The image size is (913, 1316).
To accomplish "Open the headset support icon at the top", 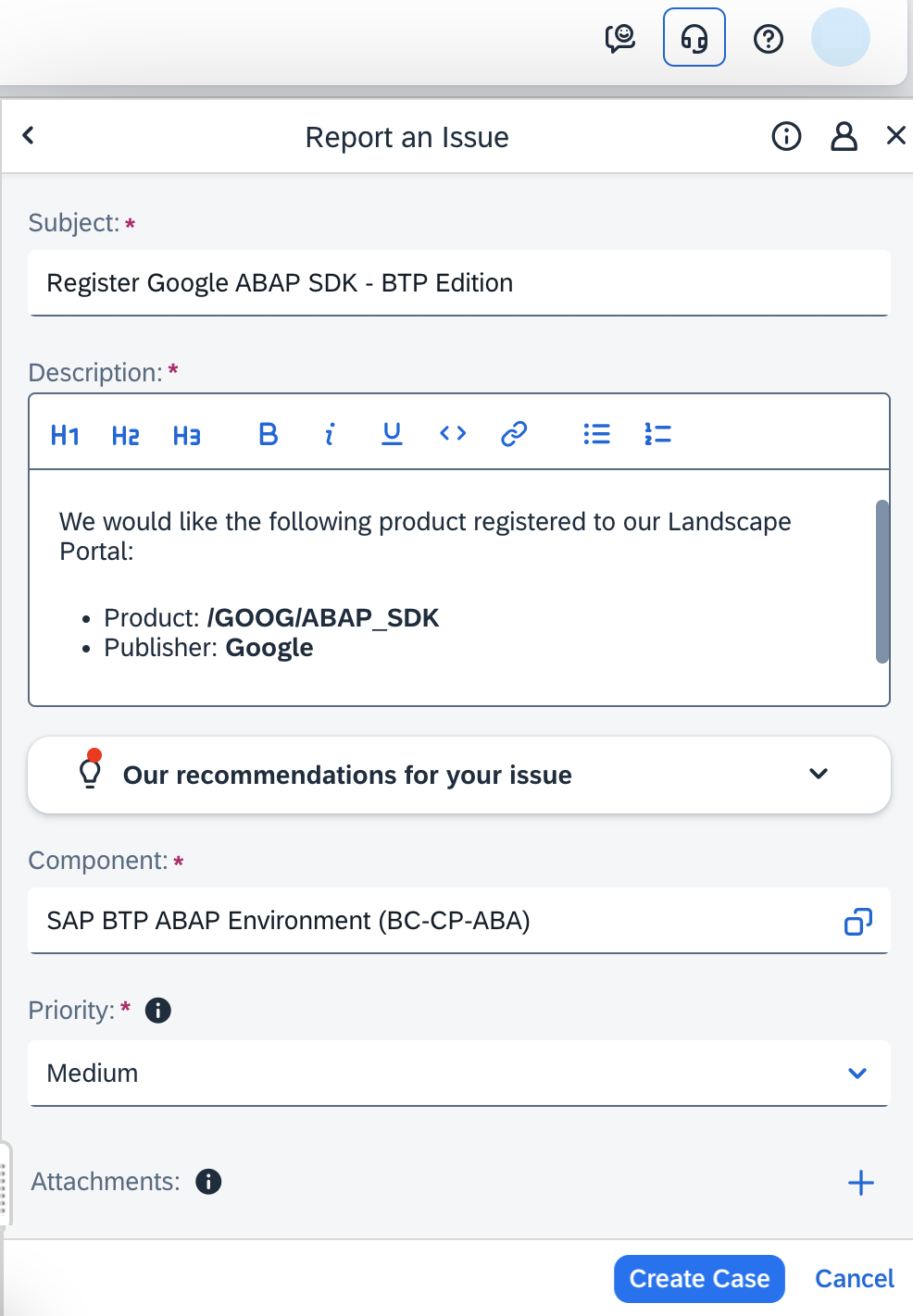I will pos(694,37).
